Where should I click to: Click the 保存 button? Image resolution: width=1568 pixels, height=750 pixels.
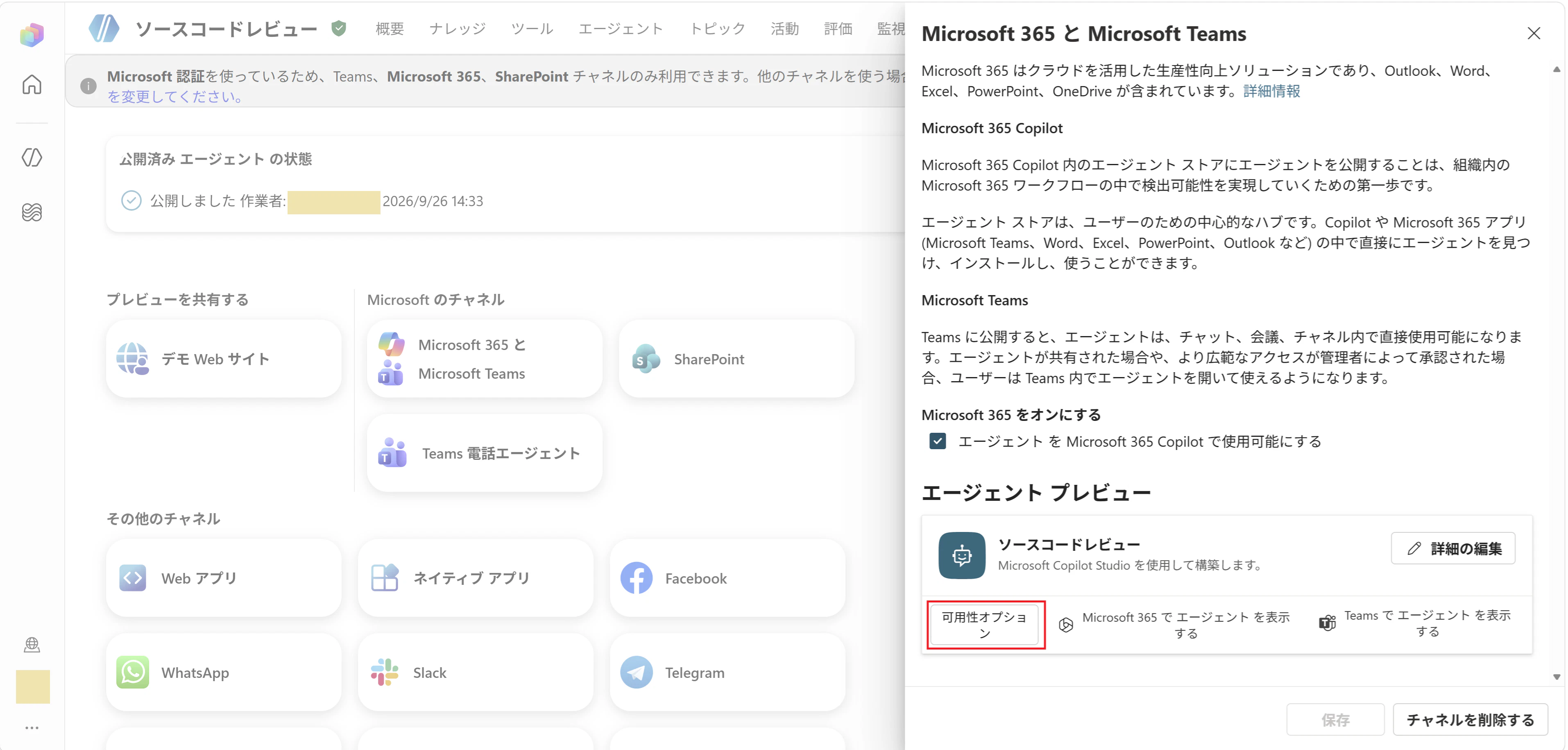pos(1335,720)
